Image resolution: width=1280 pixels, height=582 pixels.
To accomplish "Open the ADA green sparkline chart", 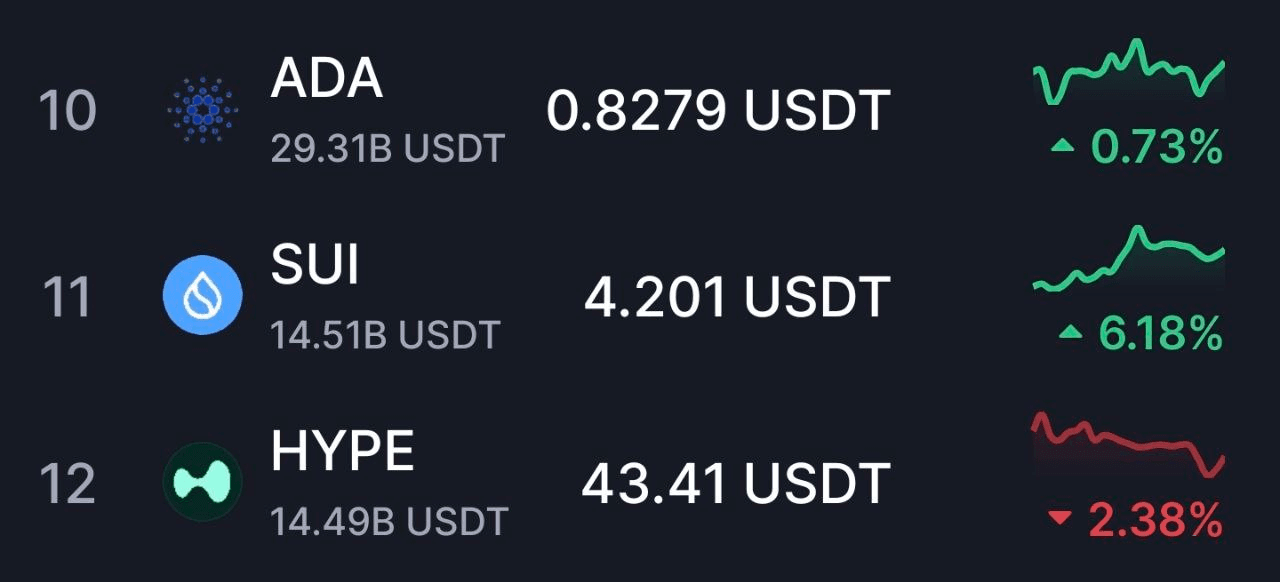I will (1129, 72).
